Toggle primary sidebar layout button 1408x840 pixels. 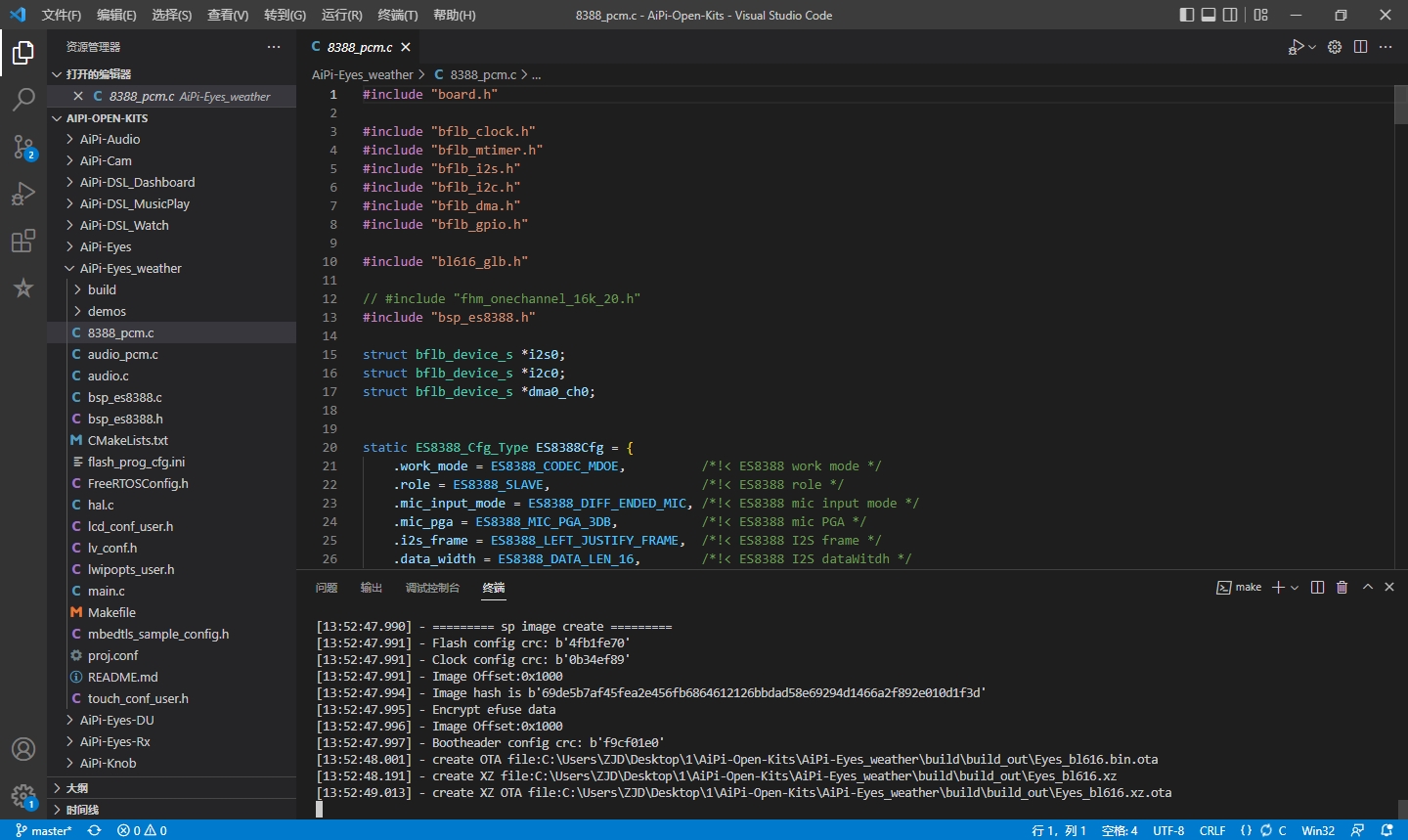coord(1187,15)
